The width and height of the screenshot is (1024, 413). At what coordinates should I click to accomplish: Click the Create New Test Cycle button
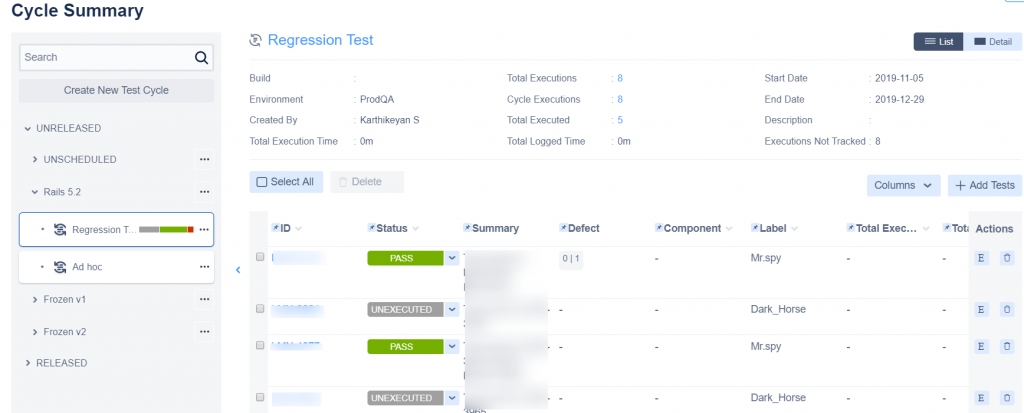[x=116, y=90]
